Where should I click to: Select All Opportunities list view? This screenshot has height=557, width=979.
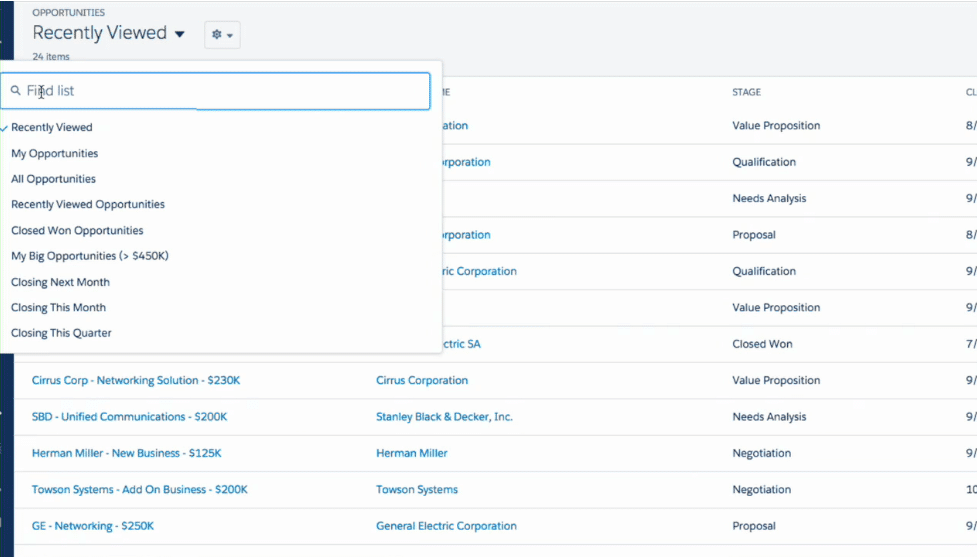[54, 179]
